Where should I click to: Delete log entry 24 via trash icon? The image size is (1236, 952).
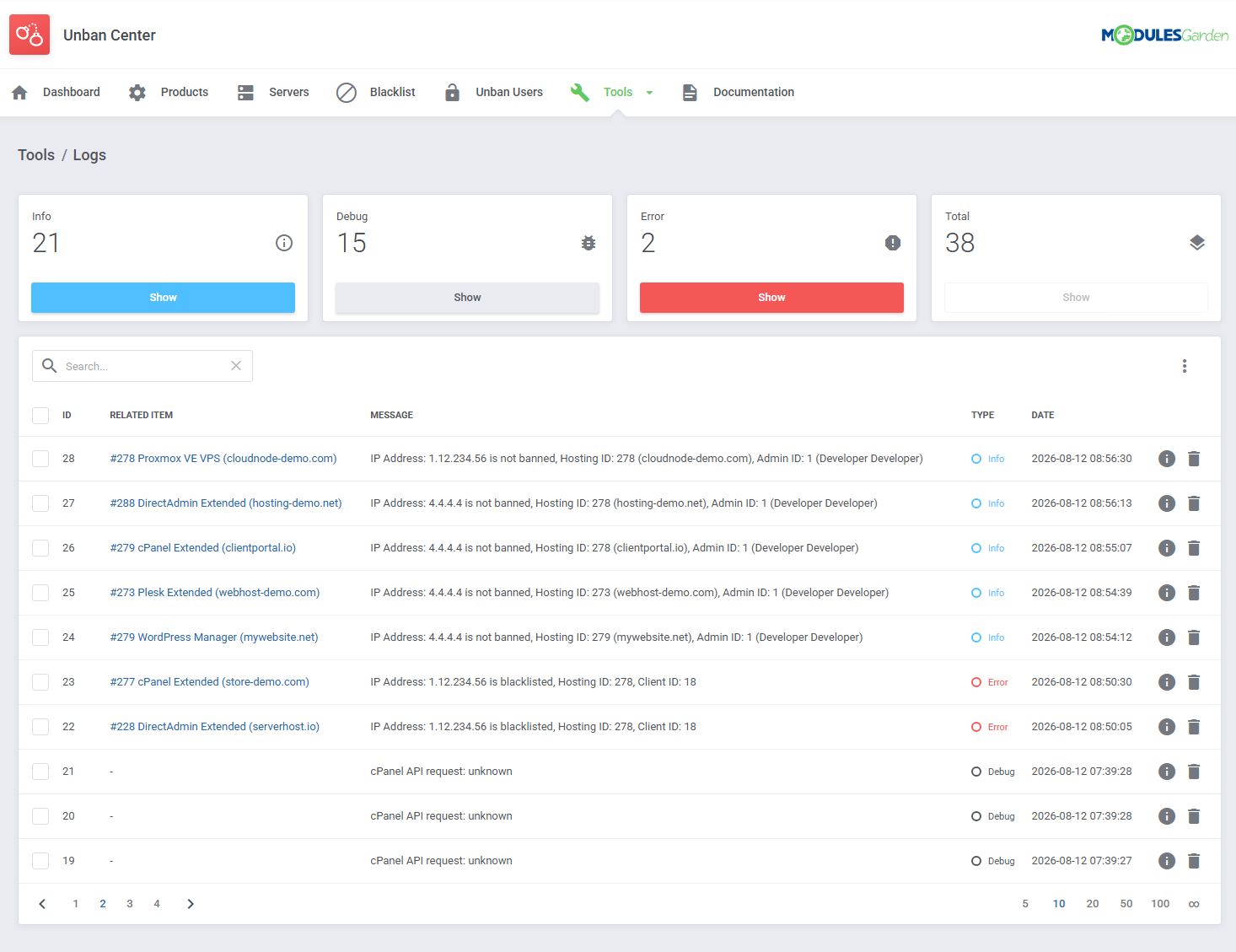(1194, 637)
